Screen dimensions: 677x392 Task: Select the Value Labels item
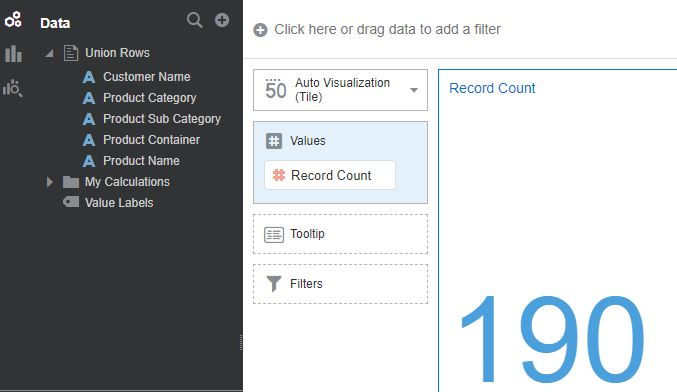(x=119, y=202)
